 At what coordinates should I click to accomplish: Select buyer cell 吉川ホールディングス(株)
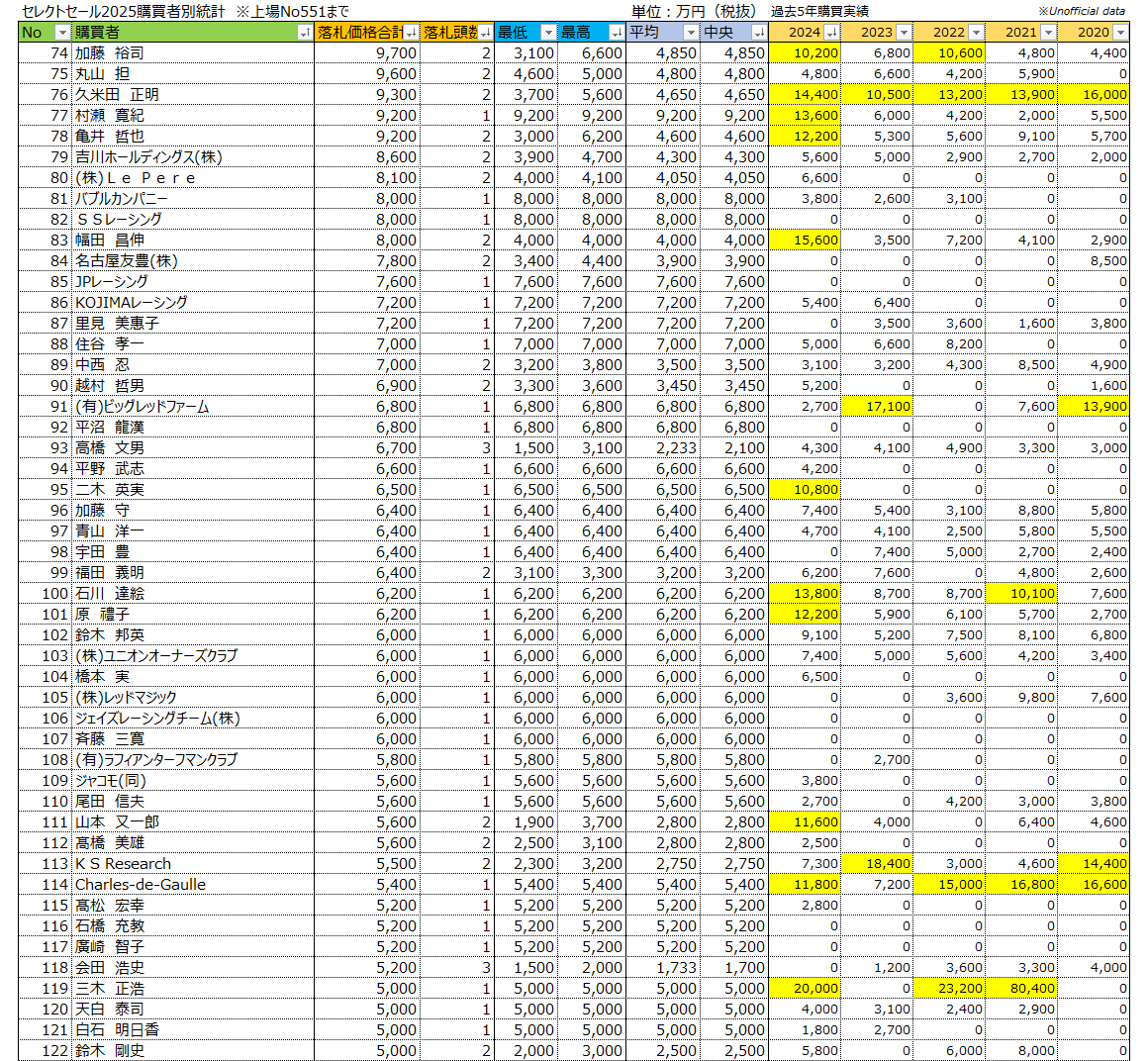coord(193,157)
